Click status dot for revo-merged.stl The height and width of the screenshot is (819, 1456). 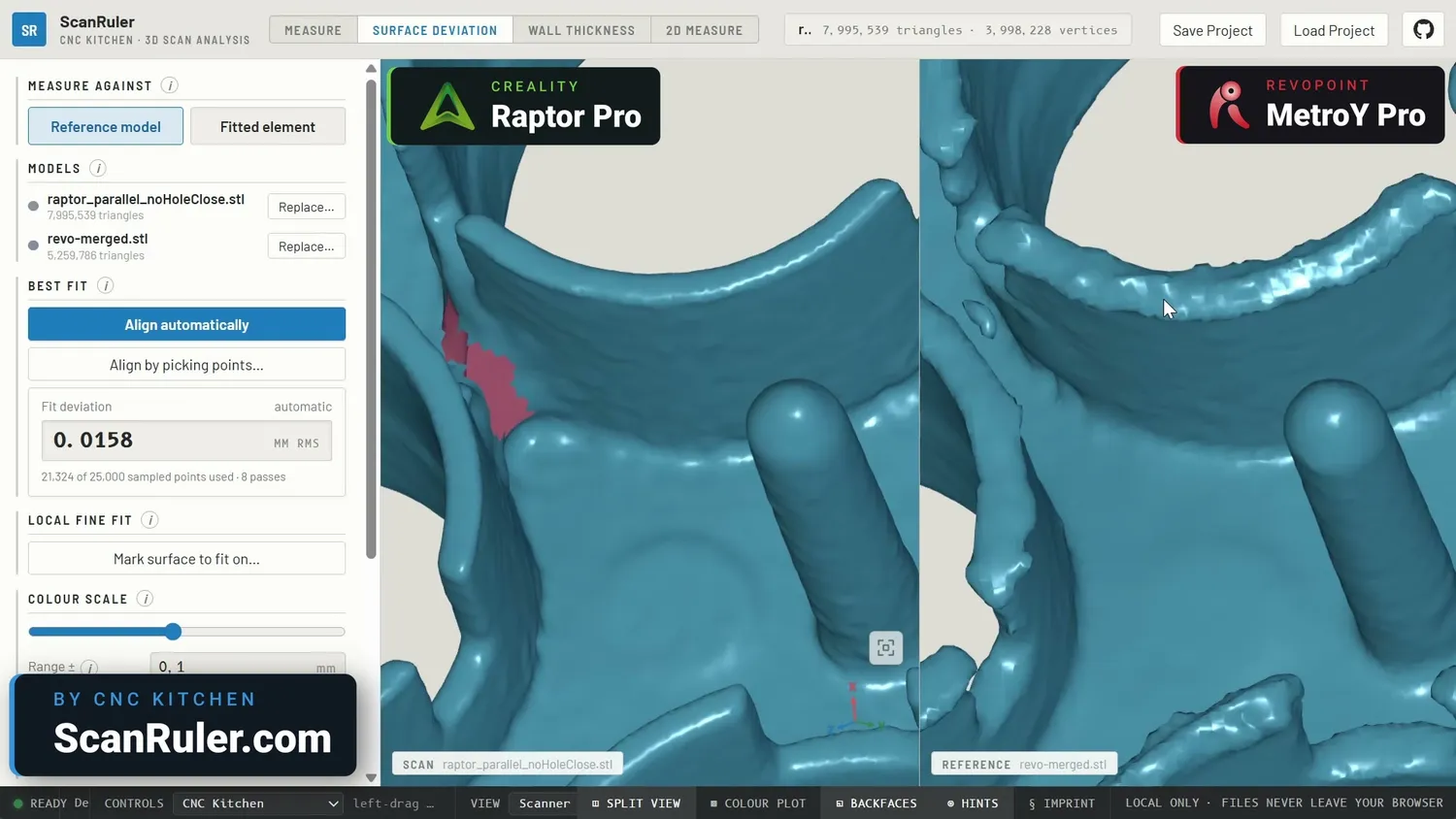coord(33,246)
